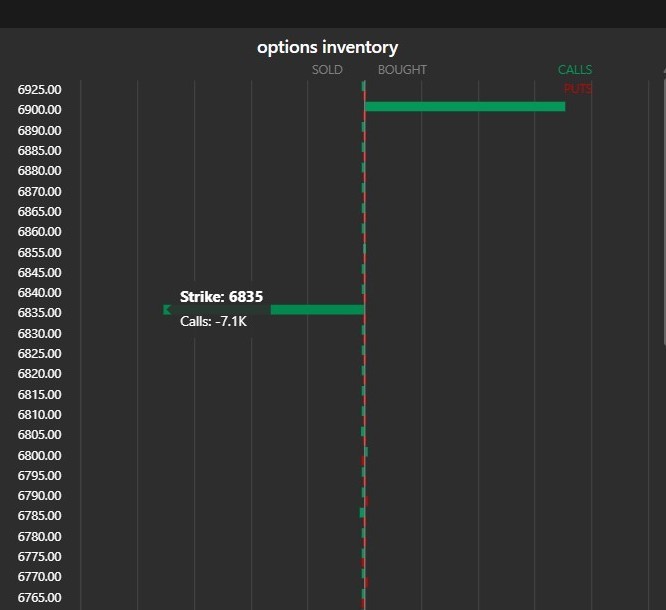Select the 6800.00 strike label

(40, 455)
